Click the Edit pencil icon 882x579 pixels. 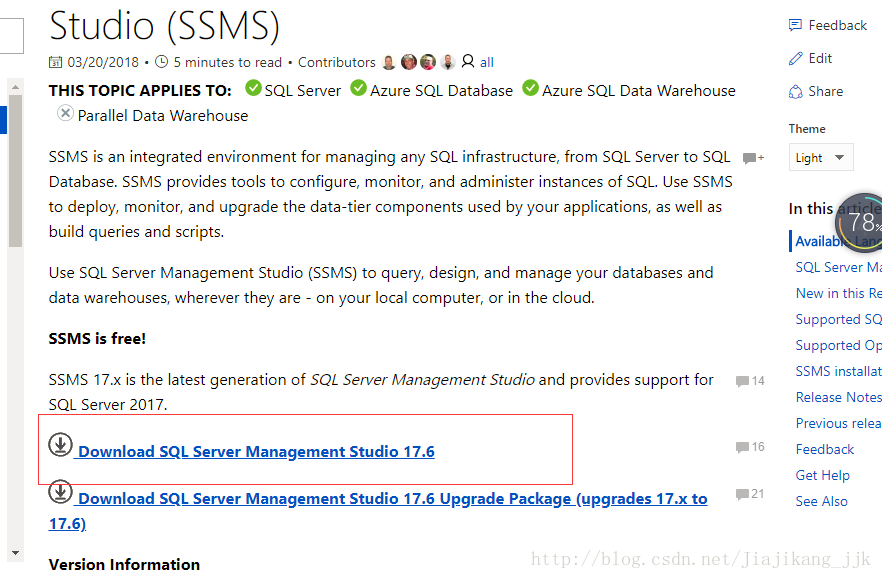(x=795, y=59)
